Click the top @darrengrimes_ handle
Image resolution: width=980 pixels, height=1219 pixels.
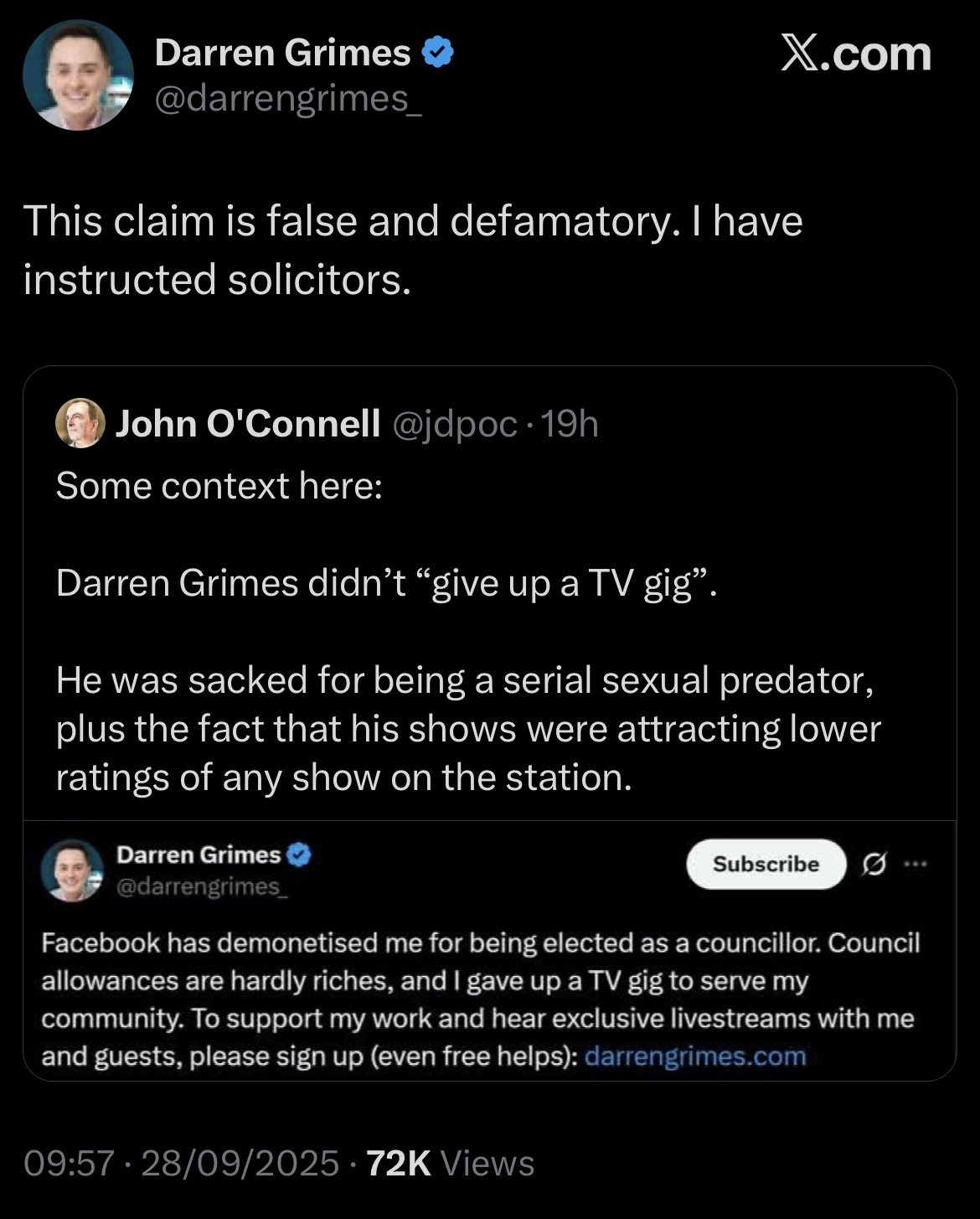(x=288, y=99)
